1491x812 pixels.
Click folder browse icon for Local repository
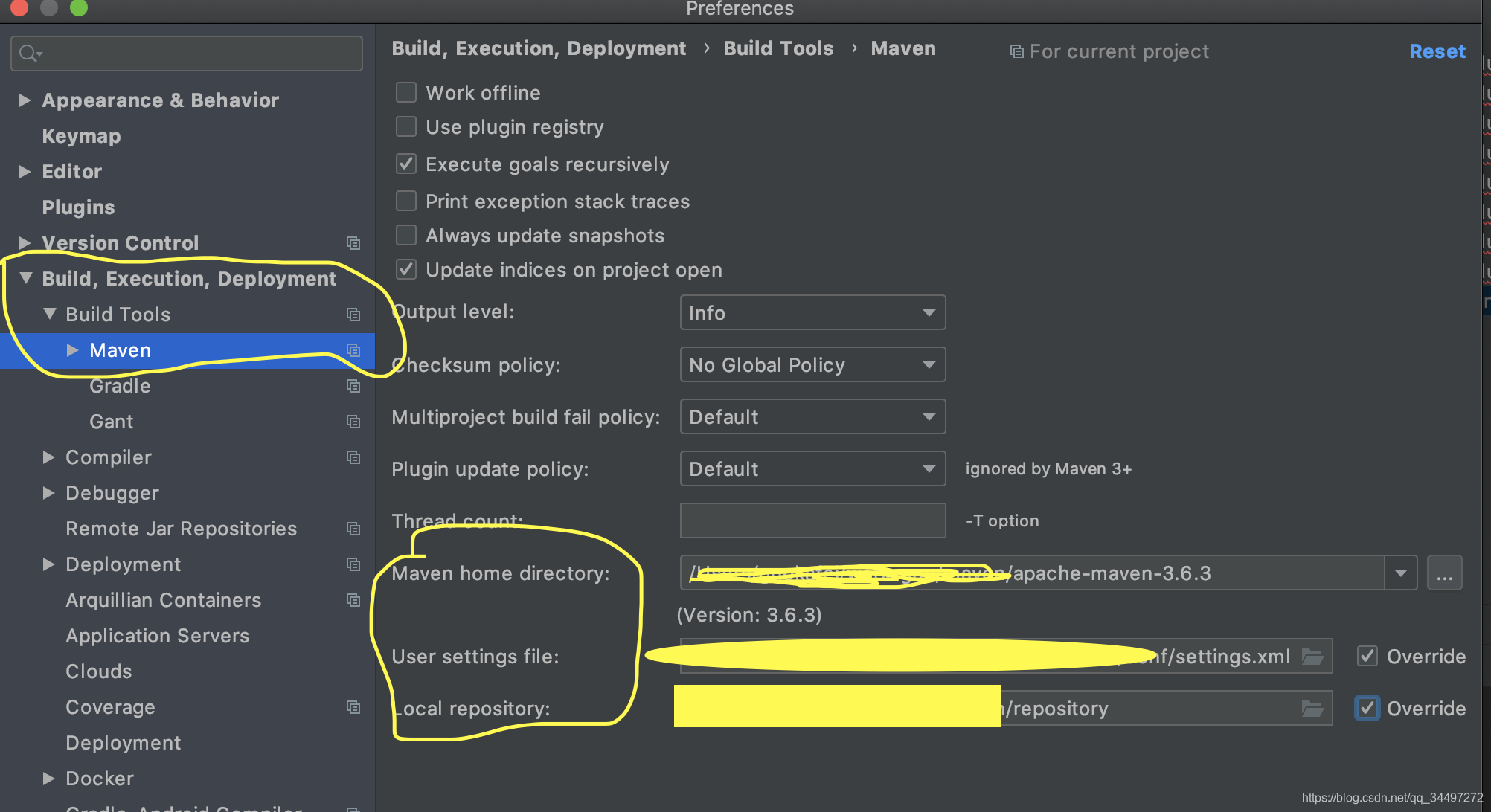click(1312, 709)
